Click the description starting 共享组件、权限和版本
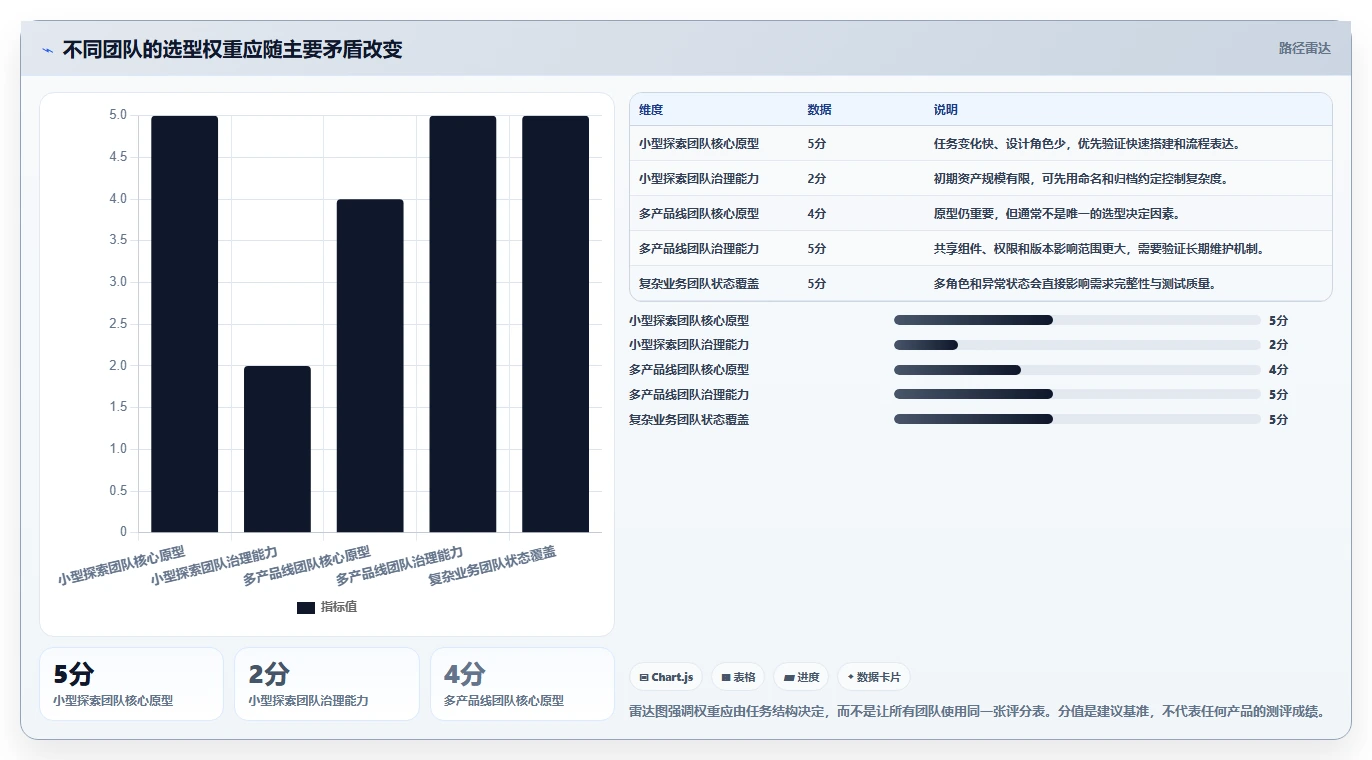This screenshot has height=760, width=1372. point(1099,248)
